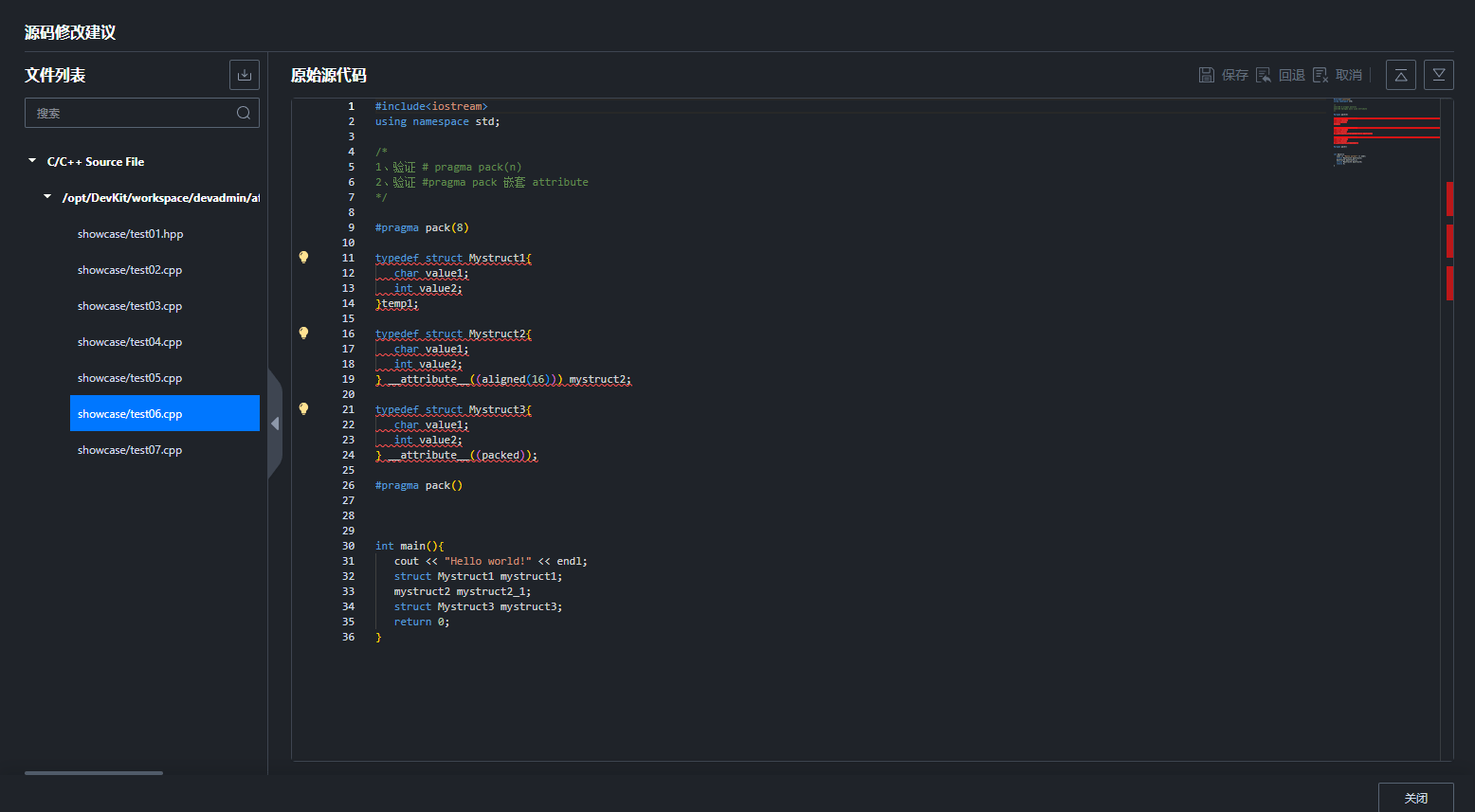The width and height of the screenshot is (1475, 812).
Task: Click the download icon beside 文件列表
Action: (245, 75)
